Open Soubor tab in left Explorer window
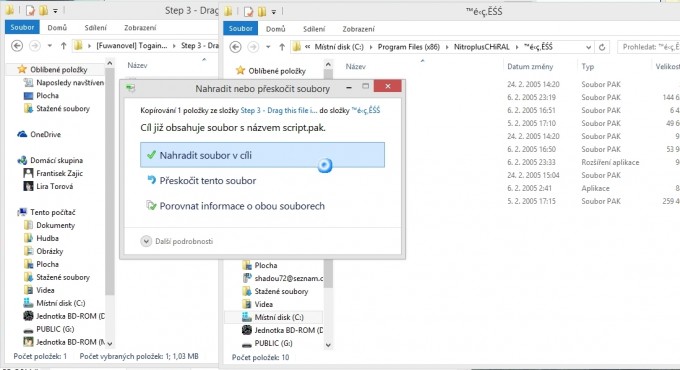 pyautogui.click(x=22, y=27)
